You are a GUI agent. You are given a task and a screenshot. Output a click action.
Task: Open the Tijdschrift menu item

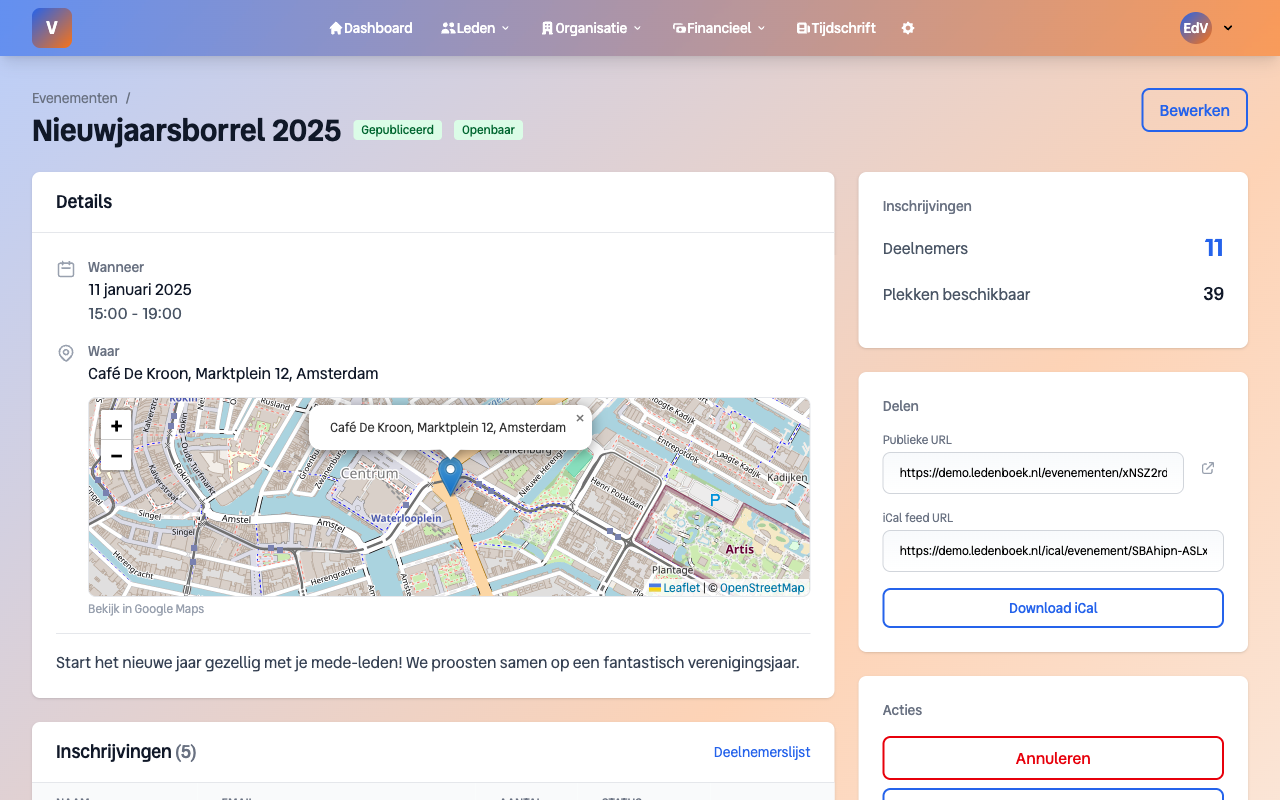click(836, 28)
